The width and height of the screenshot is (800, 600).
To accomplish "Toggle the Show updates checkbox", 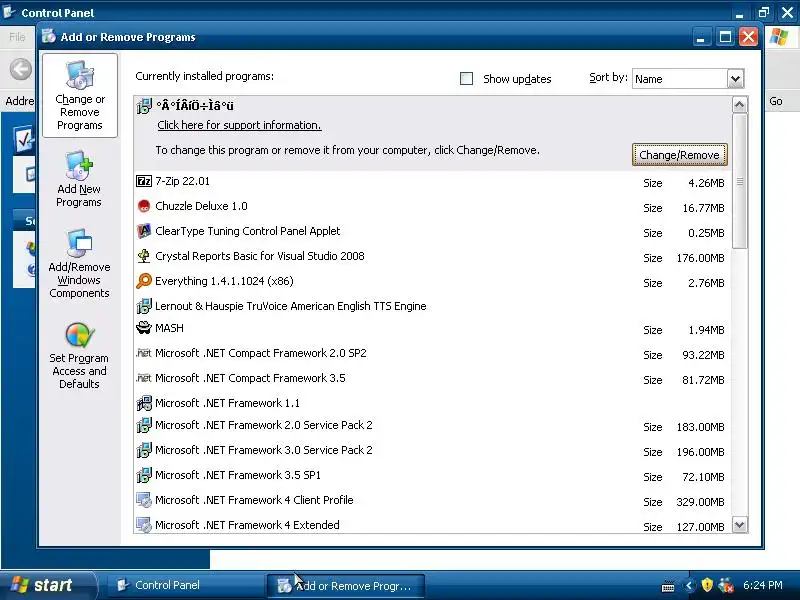I will click(x=466, y=79).
